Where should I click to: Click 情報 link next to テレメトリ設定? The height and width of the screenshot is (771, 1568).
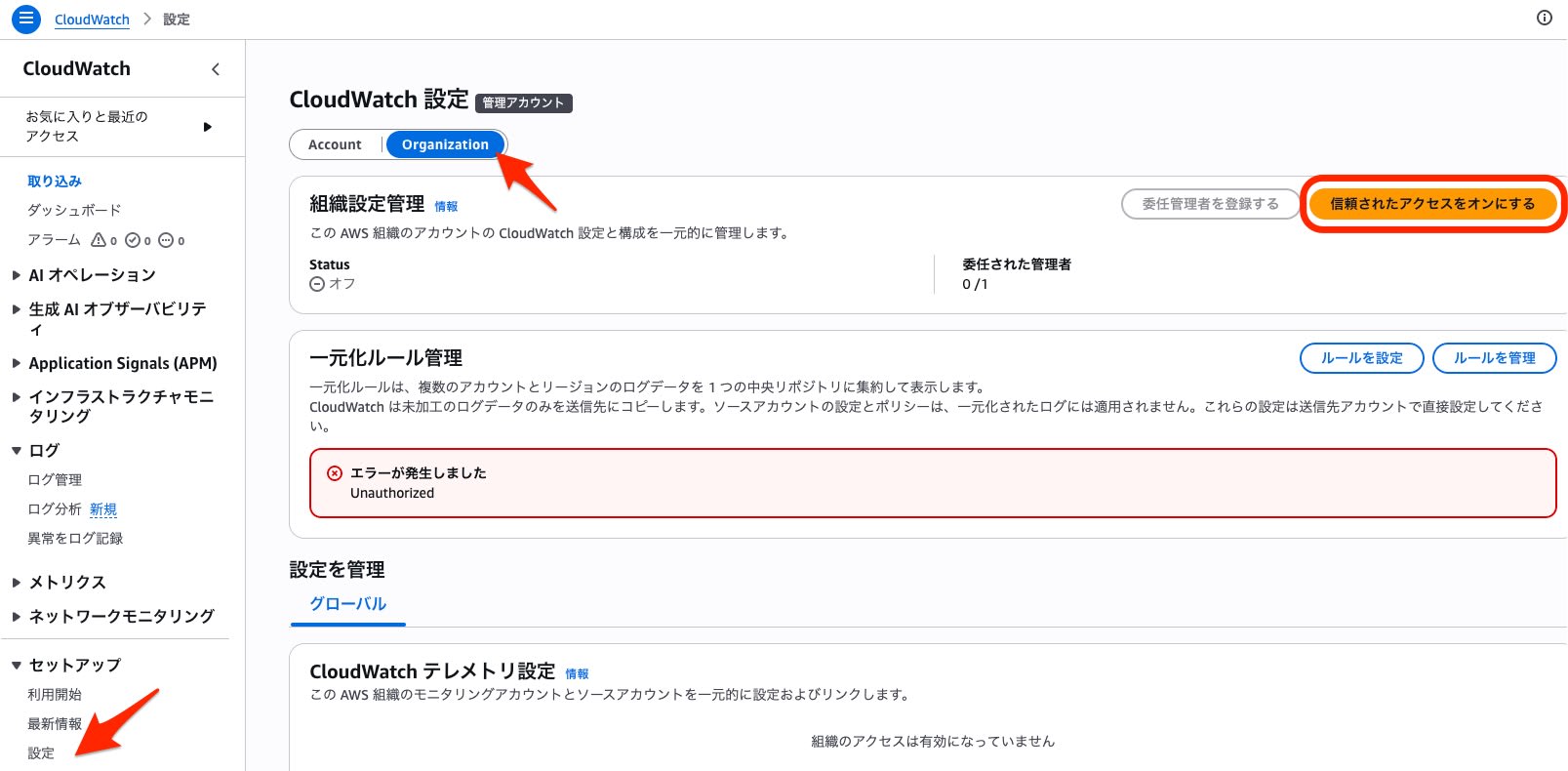tap(577, 674)
